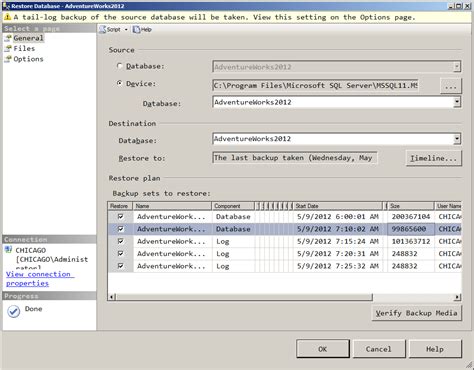This screenshot has height=370, width=474.
Task: Click the warning icon in the tail-log banner
Action: 7,17
